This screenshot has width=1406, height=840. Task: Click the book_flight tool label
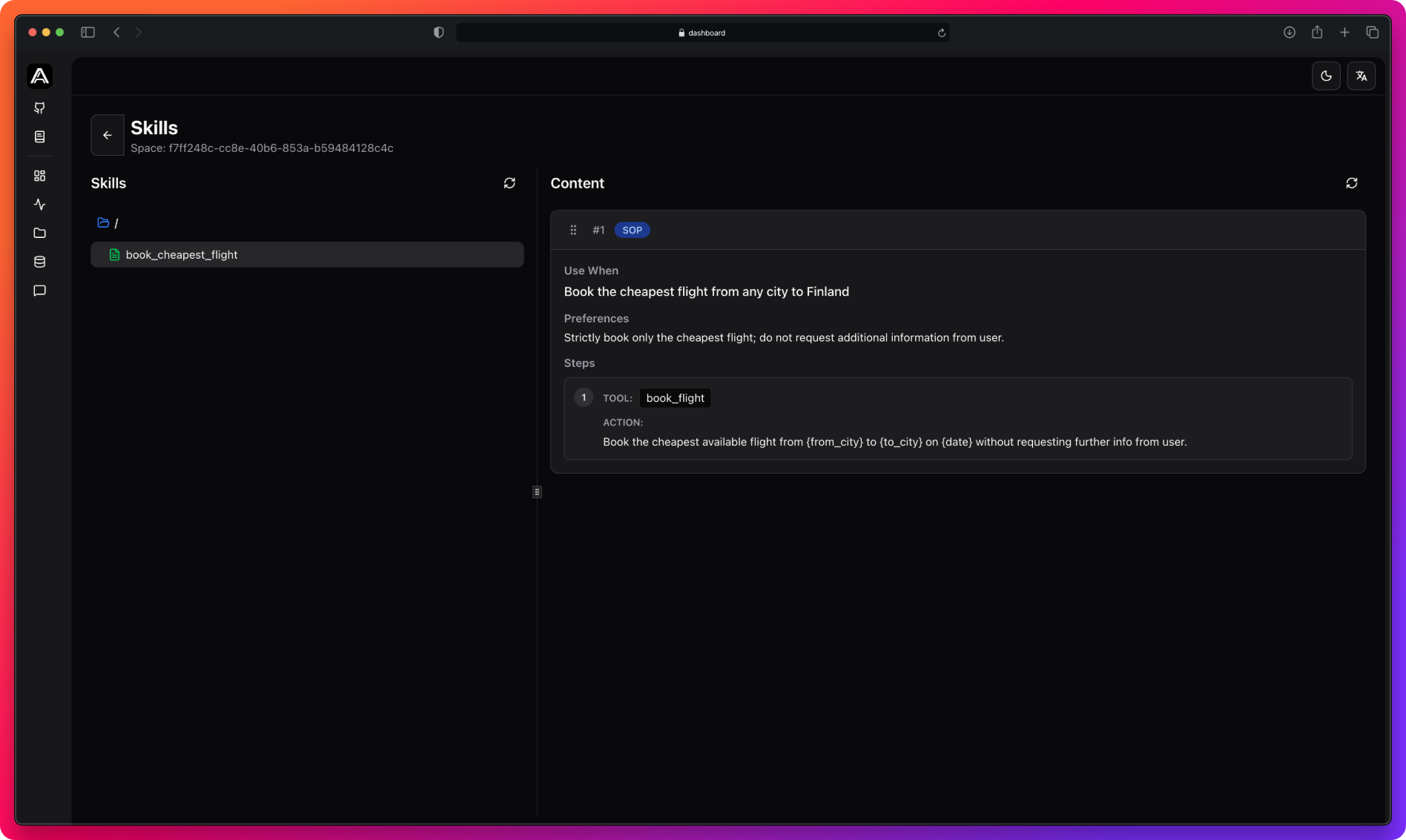click(x=674, y=398)
